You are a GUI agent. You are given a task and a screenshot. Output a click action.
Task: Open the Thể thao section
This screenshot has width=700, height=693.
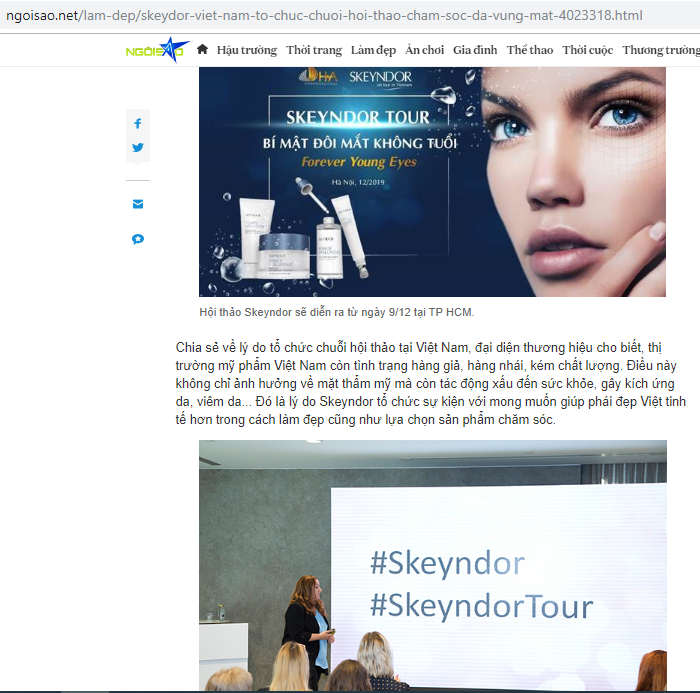(x=530, y=50)
